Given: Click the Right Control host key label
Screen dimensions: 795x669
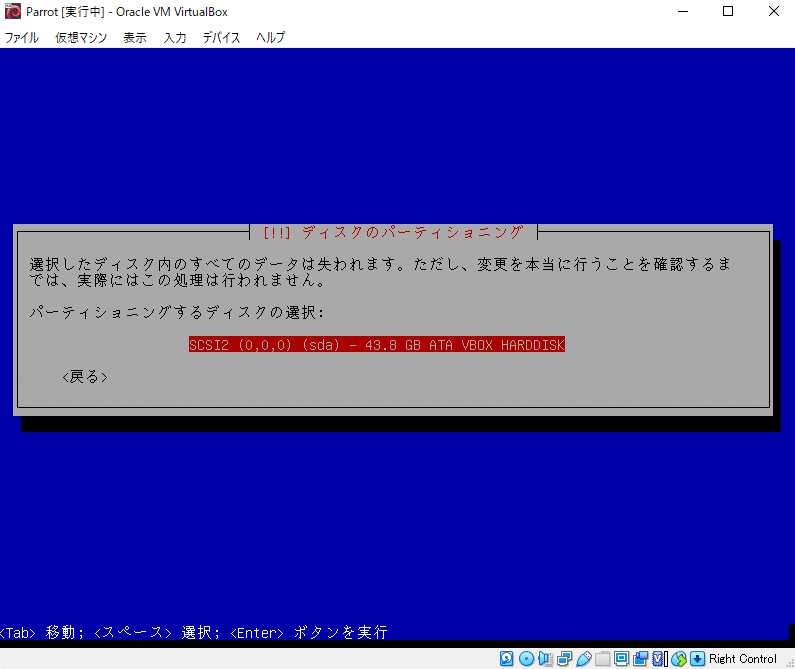Looking at the screenshot, I should (x=743, y=658).
